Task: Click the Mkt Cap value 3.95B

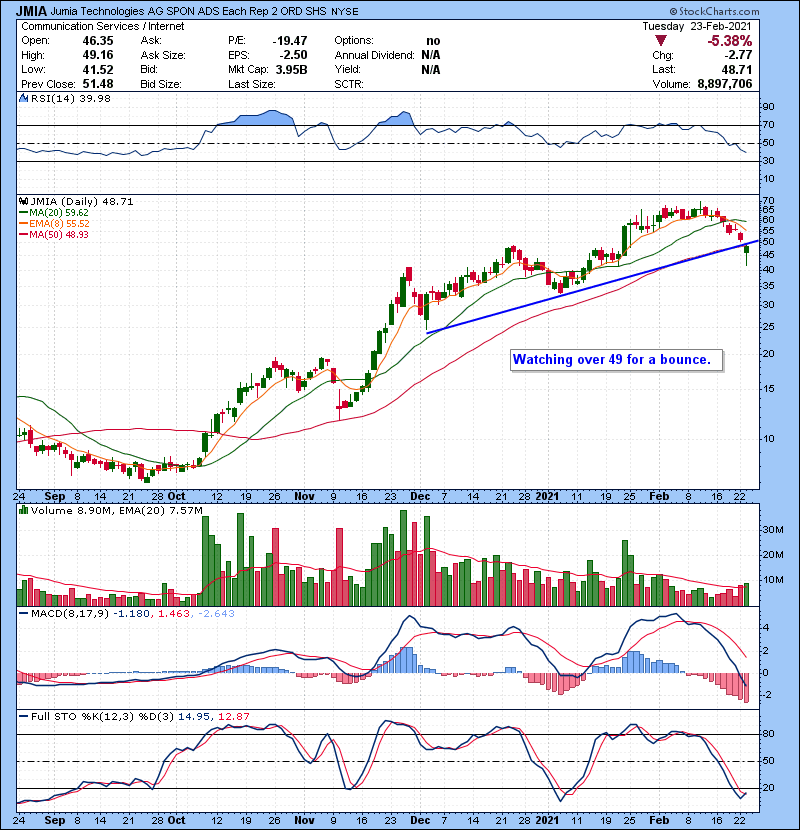Action: 291,69
